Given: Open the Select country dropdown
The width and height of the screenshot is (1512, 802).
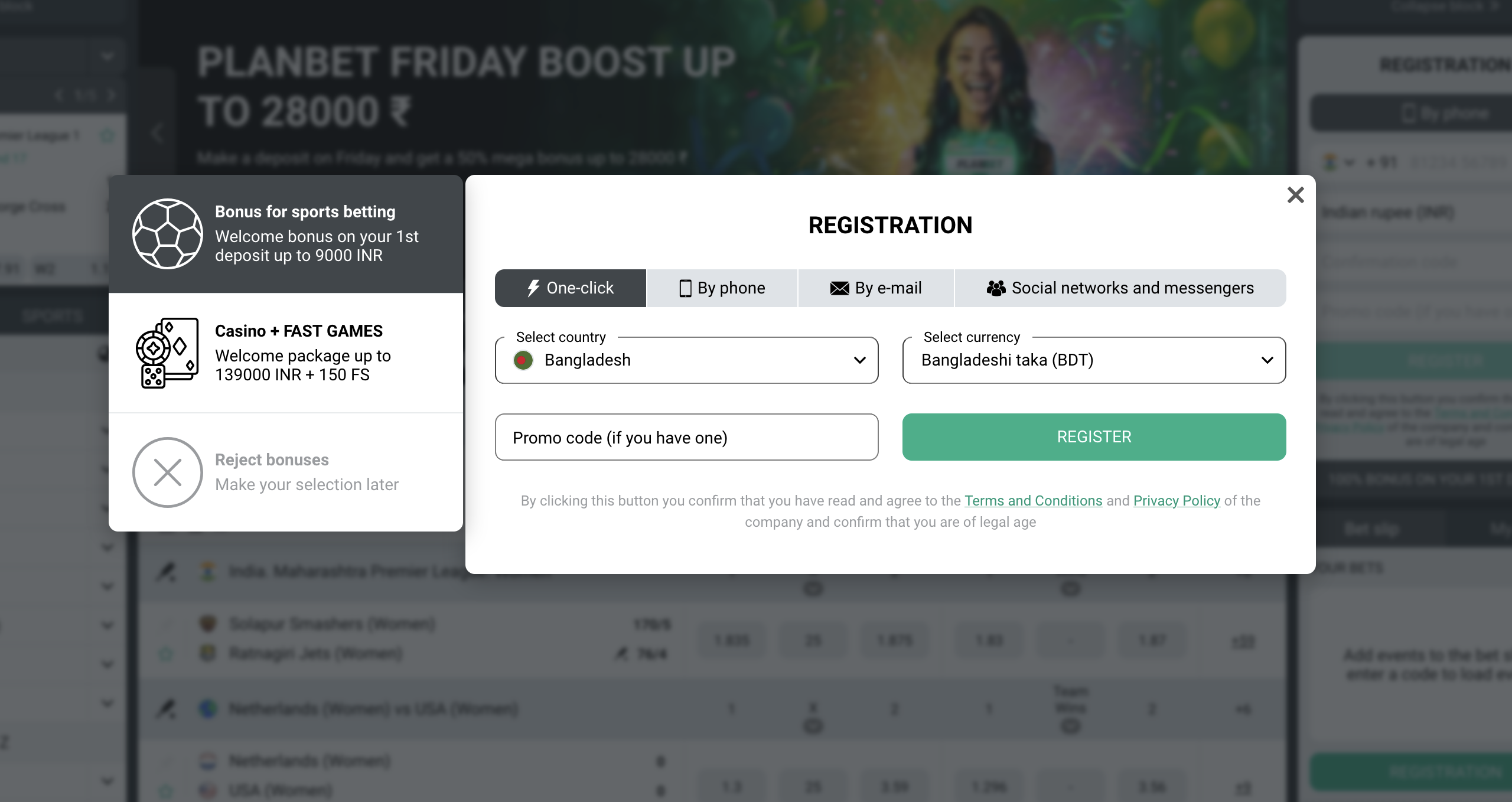Looking at the screenshot, I should tap(686, 360).
